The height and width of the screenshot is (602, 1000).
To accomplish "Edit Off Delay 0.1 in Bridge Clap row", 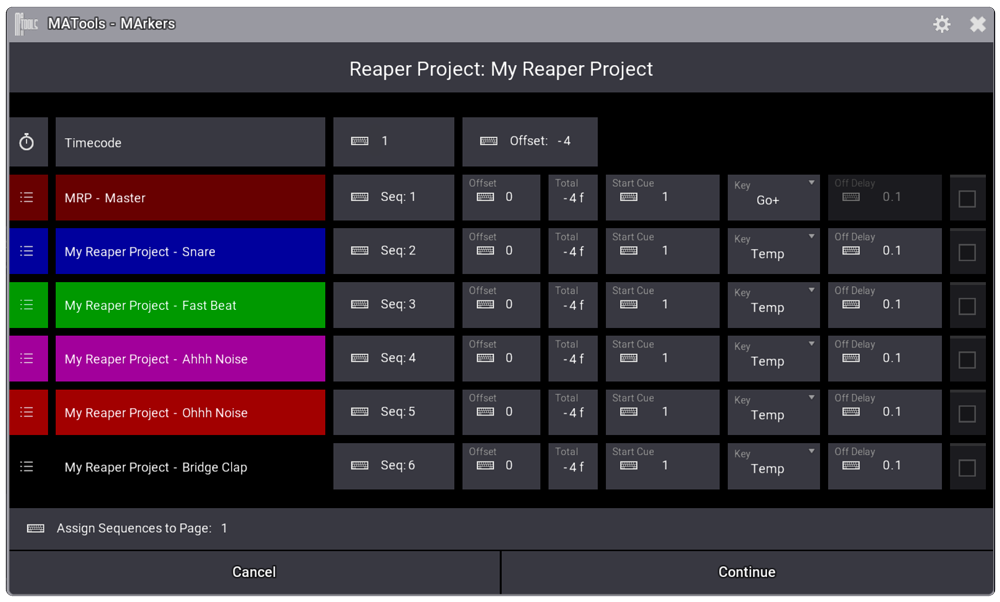I will tap(885, 466).
